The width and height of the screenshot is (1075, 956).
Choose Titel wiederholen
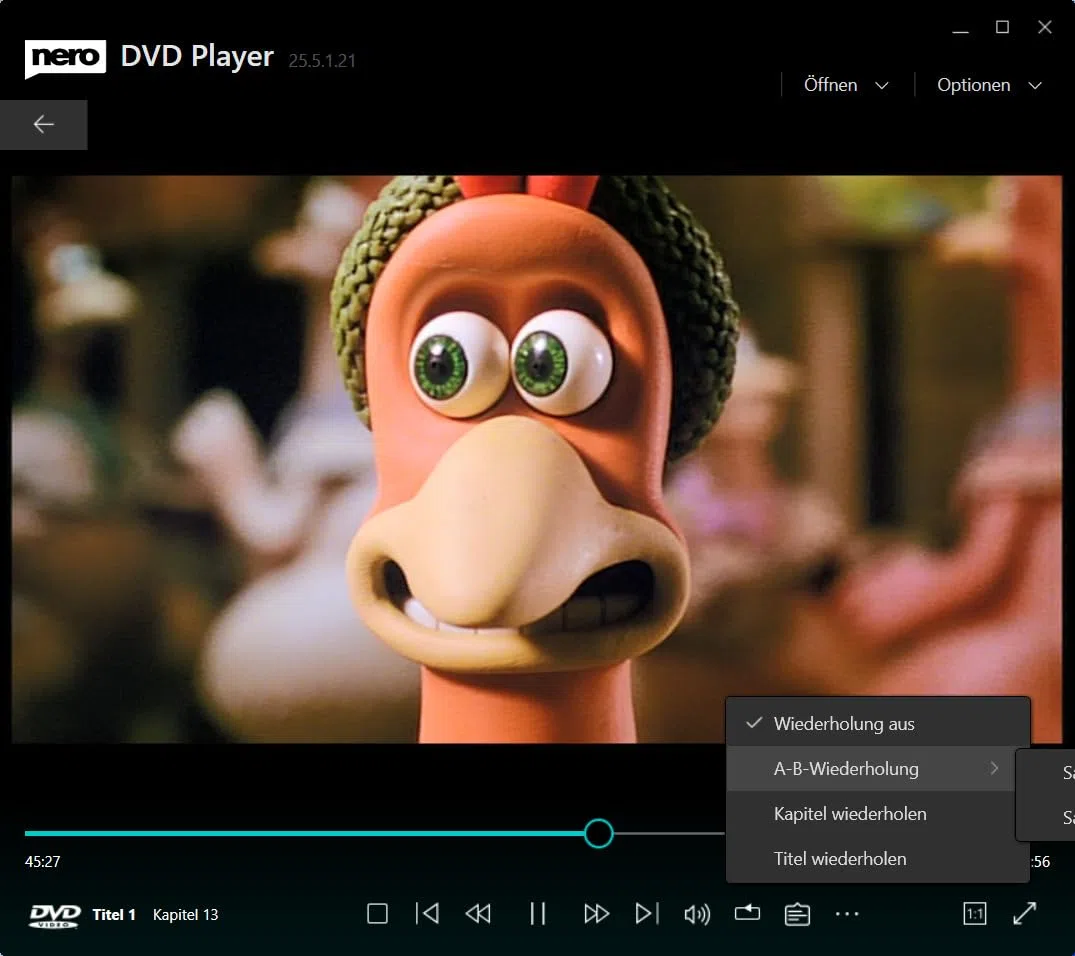pos(878,859)
